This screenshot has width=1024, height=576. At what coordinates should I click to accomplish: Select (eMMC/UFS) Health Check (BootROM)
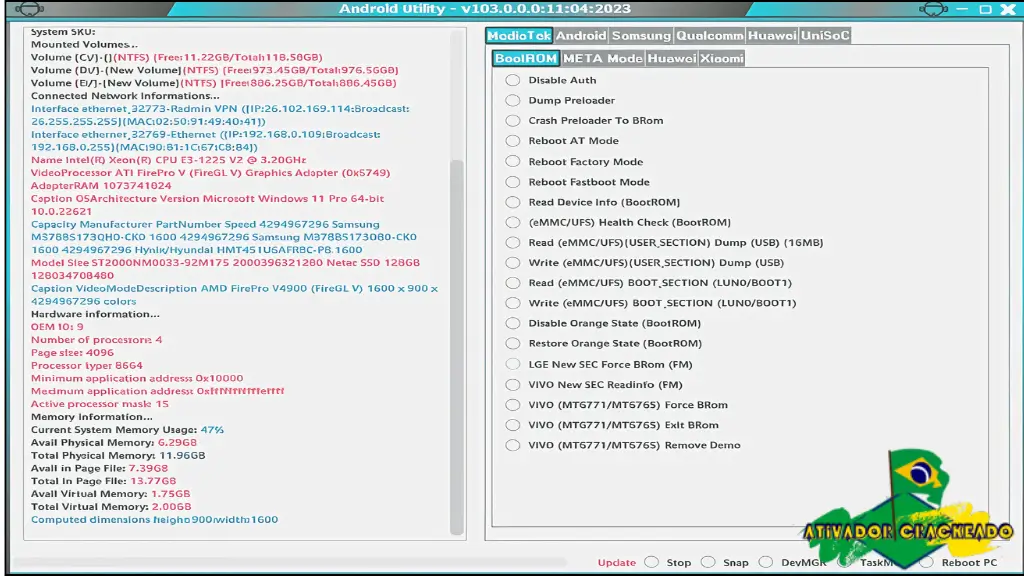513,223
